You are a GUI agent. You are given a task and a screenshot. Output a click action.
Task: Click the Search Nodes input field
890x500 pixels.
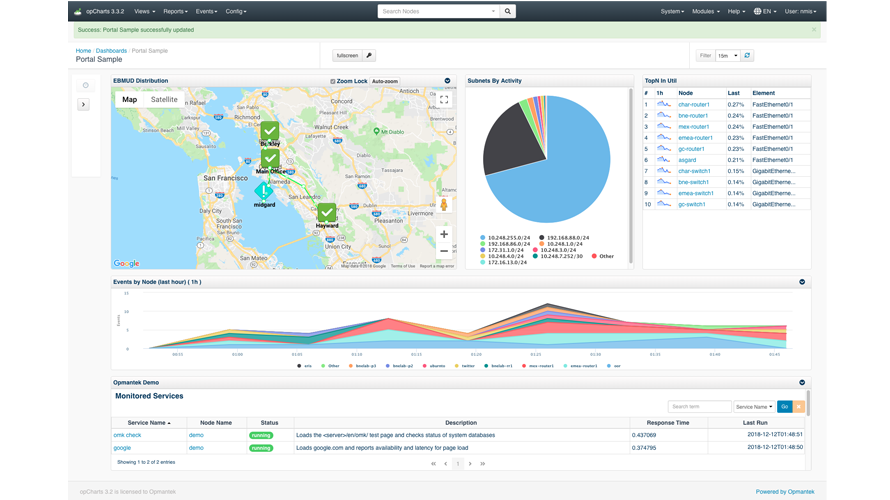click(x=437, y=12)
